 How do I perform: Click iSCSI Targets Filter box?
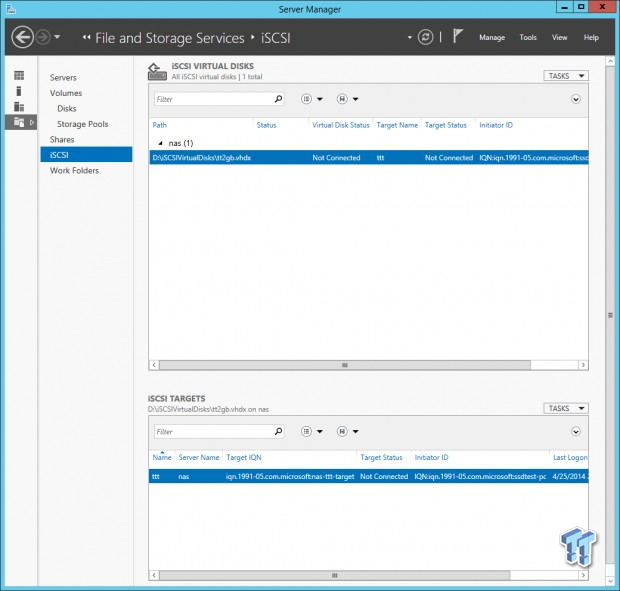point(214,431)
